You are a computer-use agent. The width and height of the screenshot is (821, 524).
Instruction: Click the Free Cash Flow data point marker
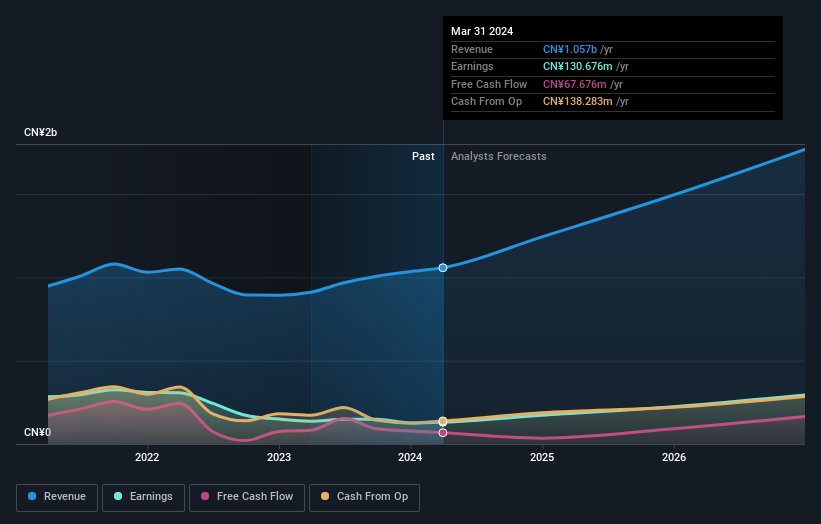[x=443, y=433]
